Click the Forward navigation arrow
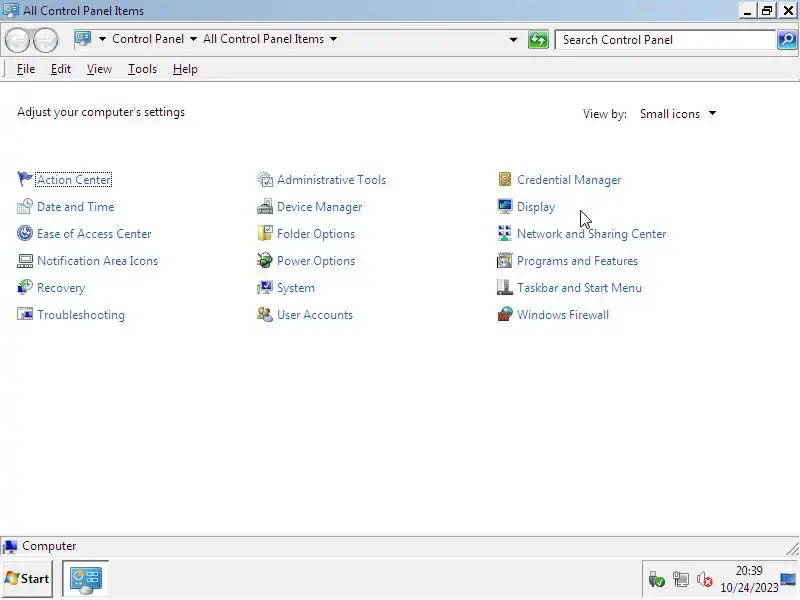Screen dimensions: 800x600 click(x=45, y=40)
